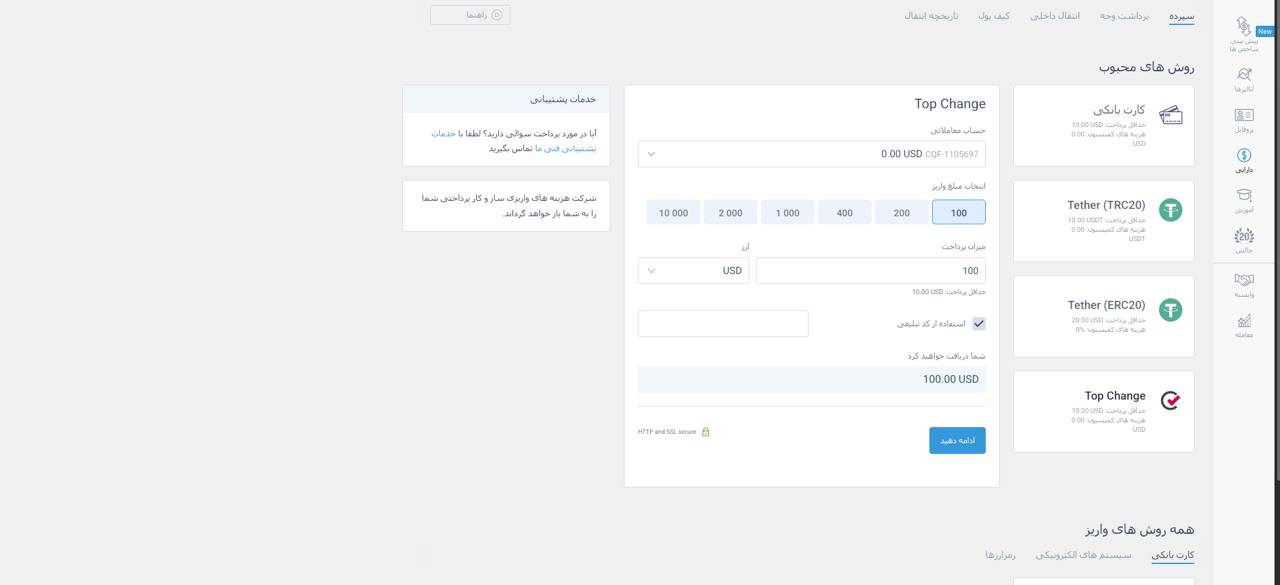Click the Challenge 20% badge sidebar icon

(1243, 237)
